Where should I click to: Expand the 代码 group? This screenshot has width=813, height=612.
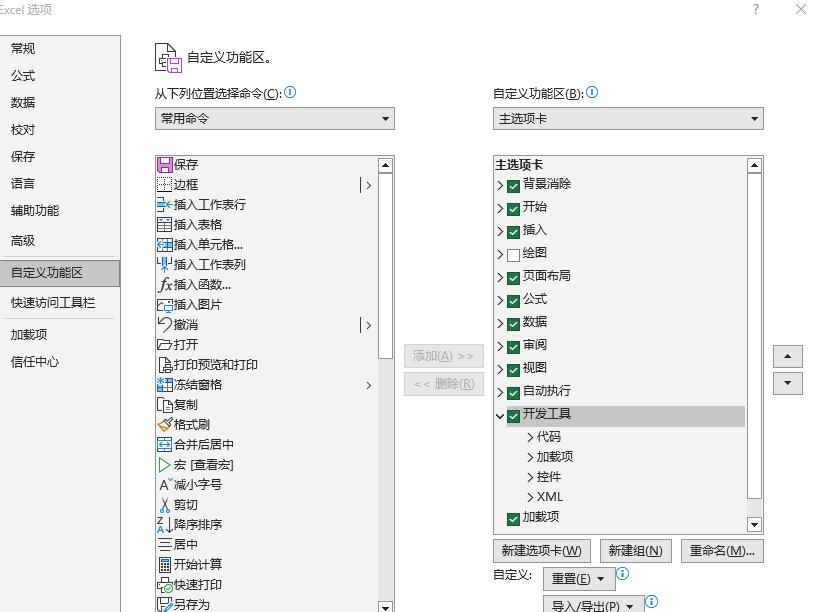(530, 437)
